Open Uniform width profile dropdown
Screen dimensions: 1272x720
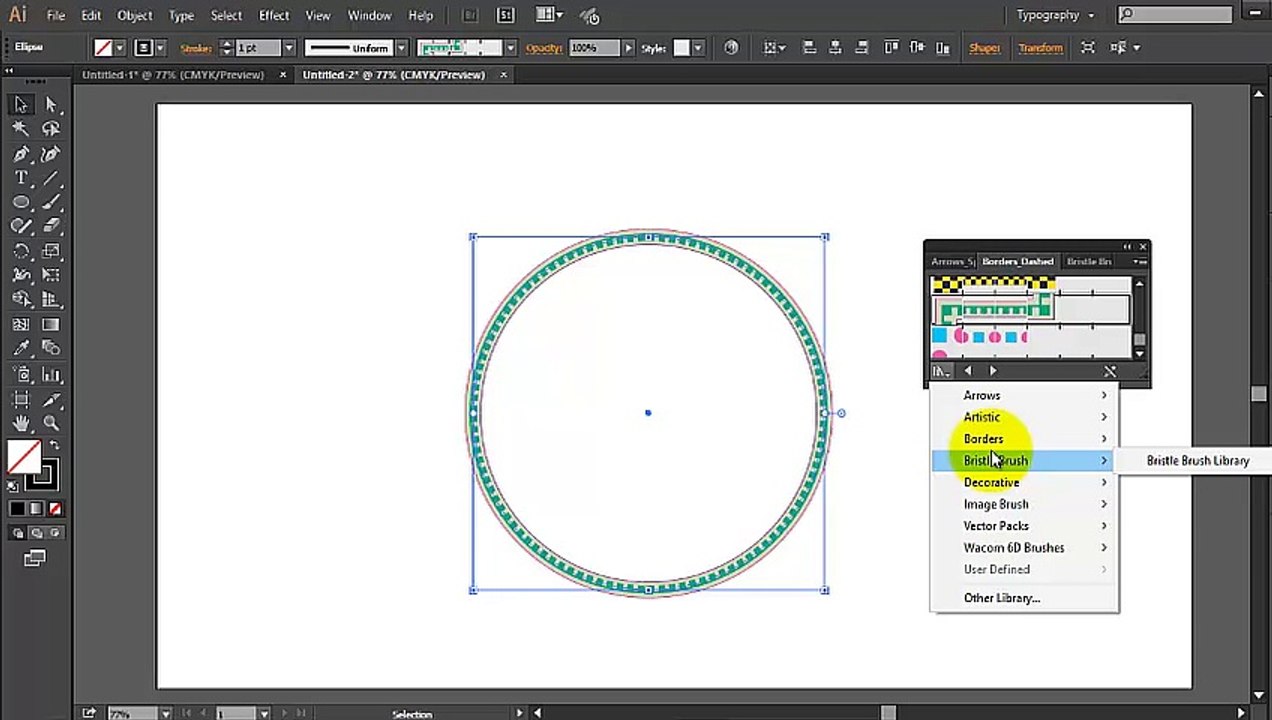click(x=401, y=48)
